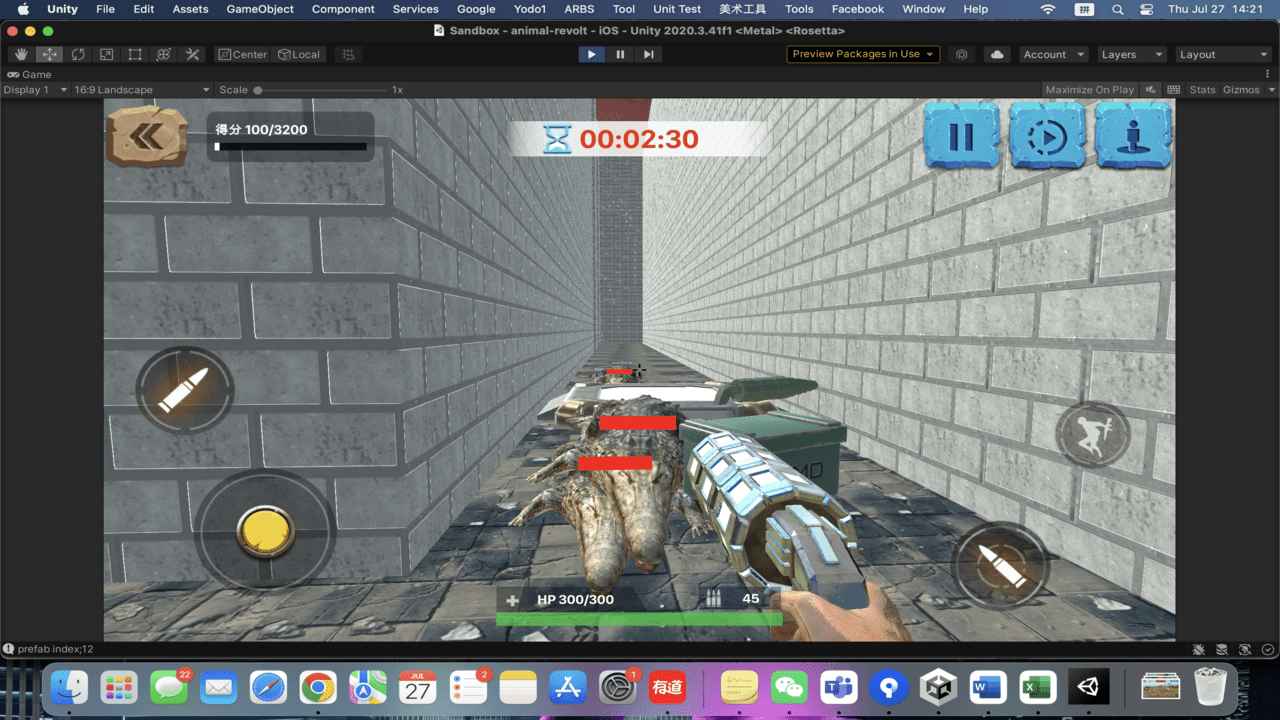This screenshot has width=1280, height=720.
Task: Open WeChat from the dock
Action: 790,688
